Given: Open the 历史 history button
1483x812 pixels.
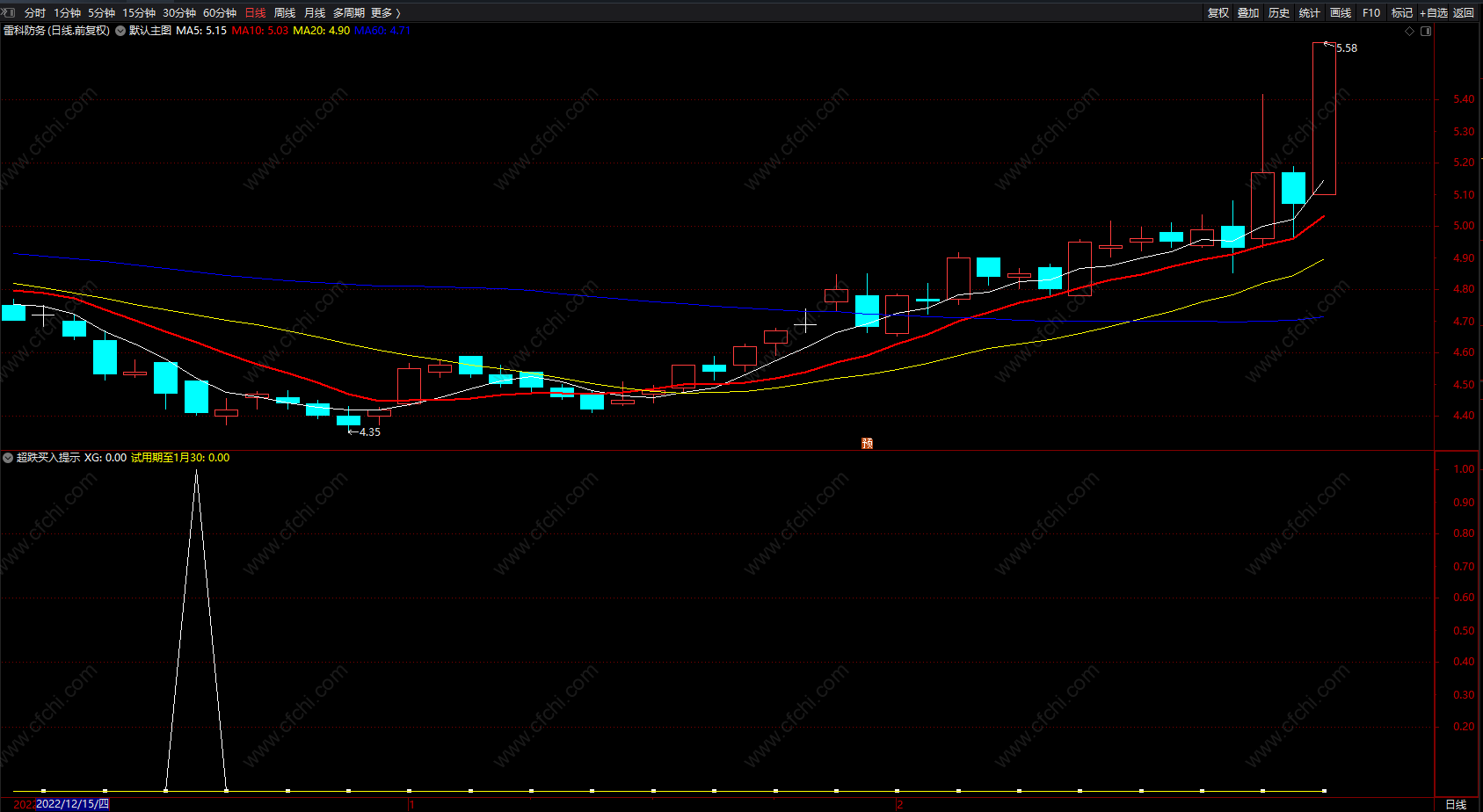Looking at the screenshot, I should [x=1279, y=12].
